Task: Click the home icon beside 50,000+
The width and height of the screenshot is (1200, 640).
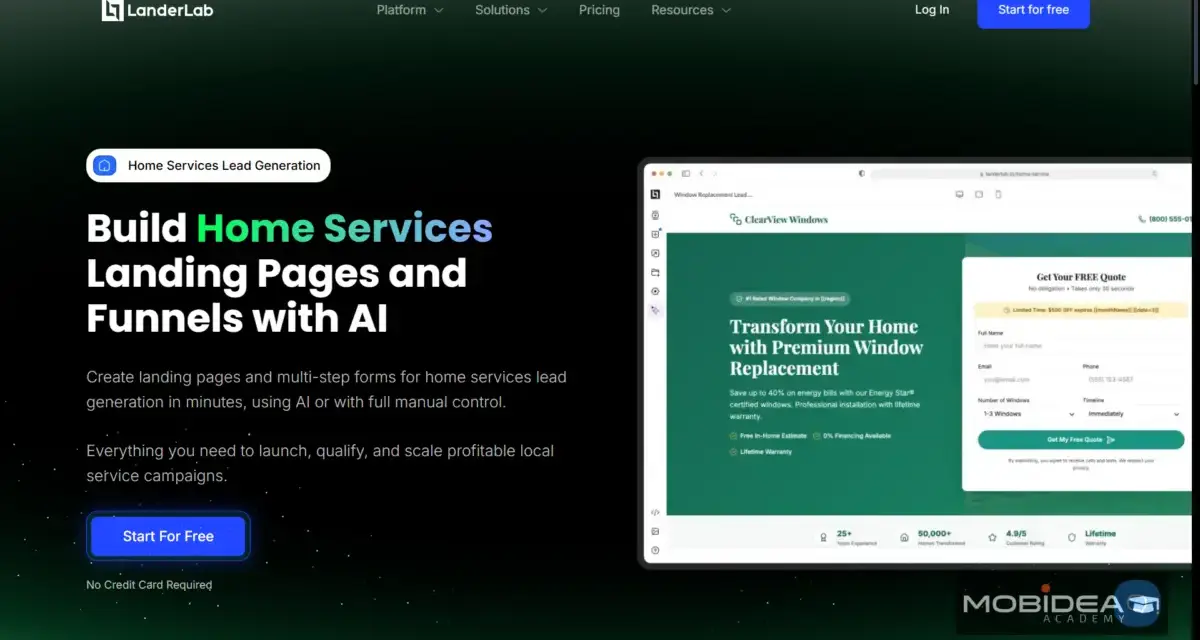Action: click(905, 537)
